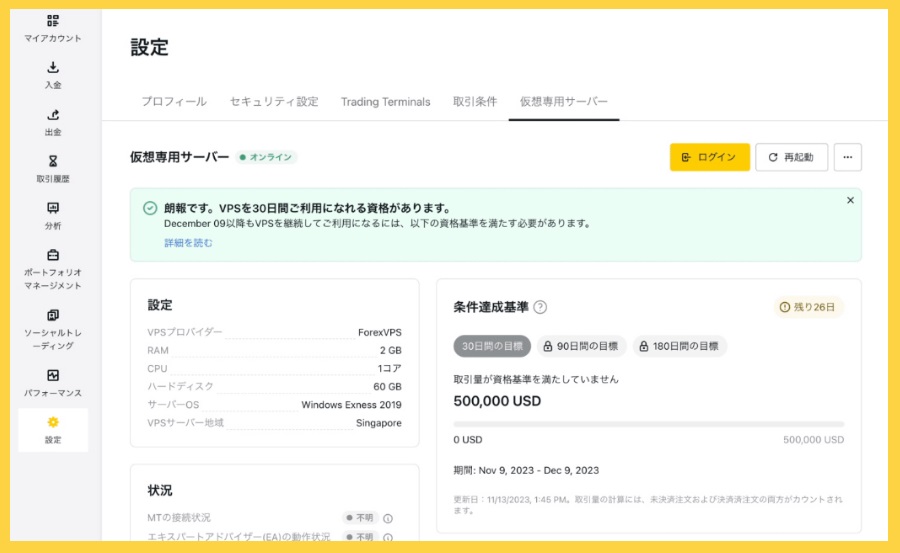This screenshot has width=900, height=553.
Task: Open the 詳細を読む link
Action: (x=188, y=242)
